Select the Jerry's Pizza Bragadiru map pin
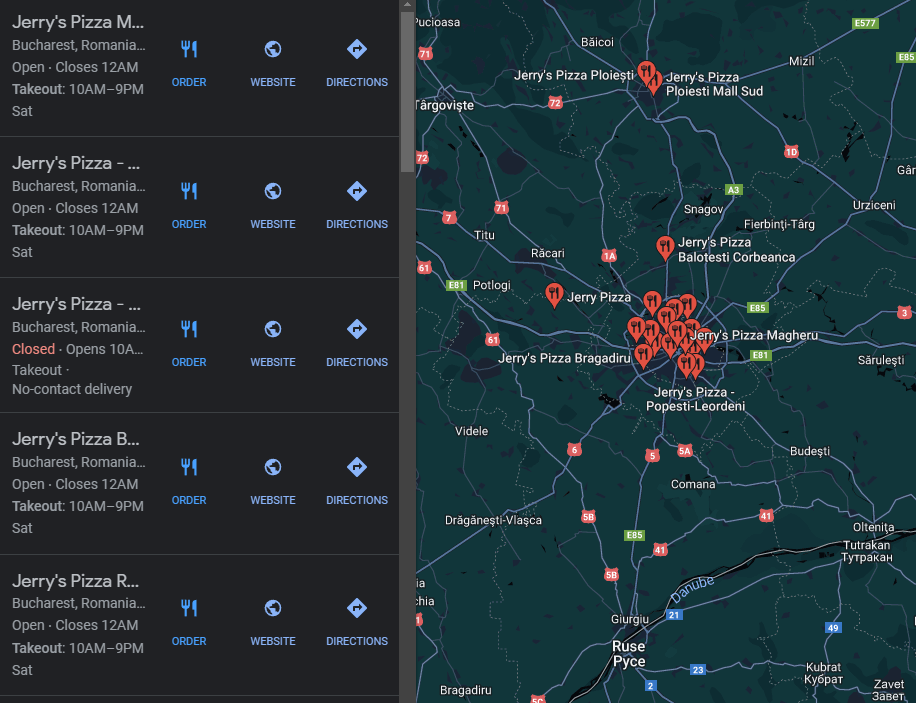The image size is (916, 703). coord(643,355)
